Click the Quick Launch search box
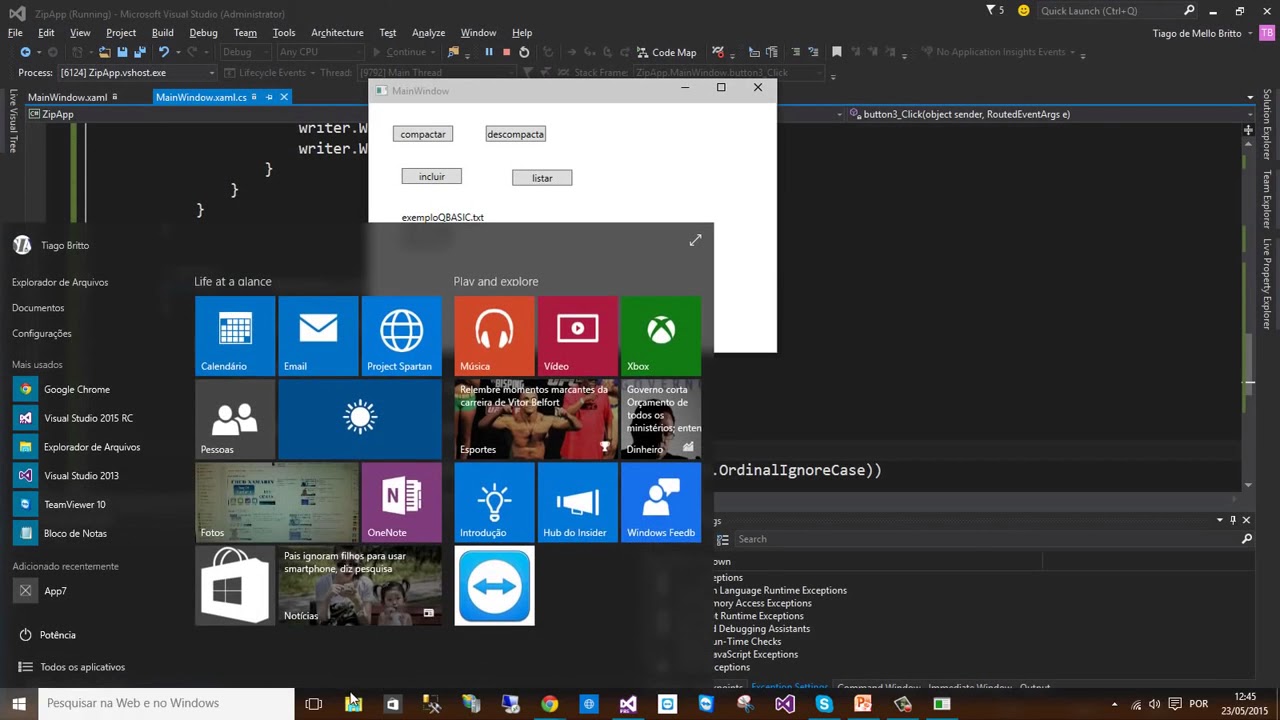Viewport: 1280px width, 720px height. click(1118, 11)
